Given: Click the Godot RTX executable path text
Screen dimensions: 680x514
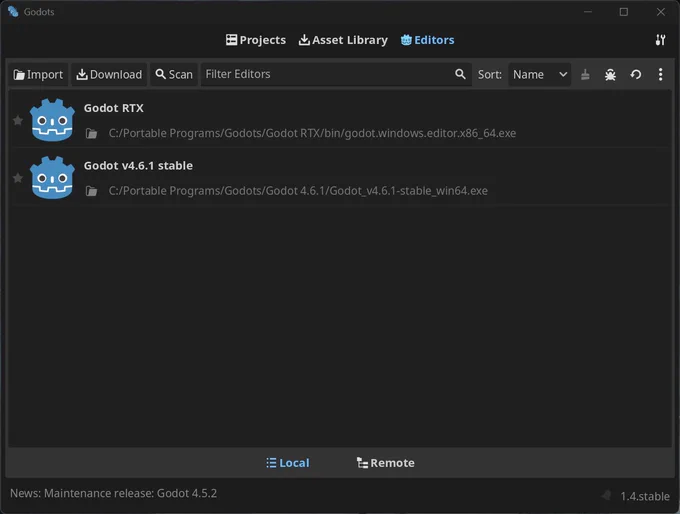Looking at the screenshot, I should click(x=312, y=133).
